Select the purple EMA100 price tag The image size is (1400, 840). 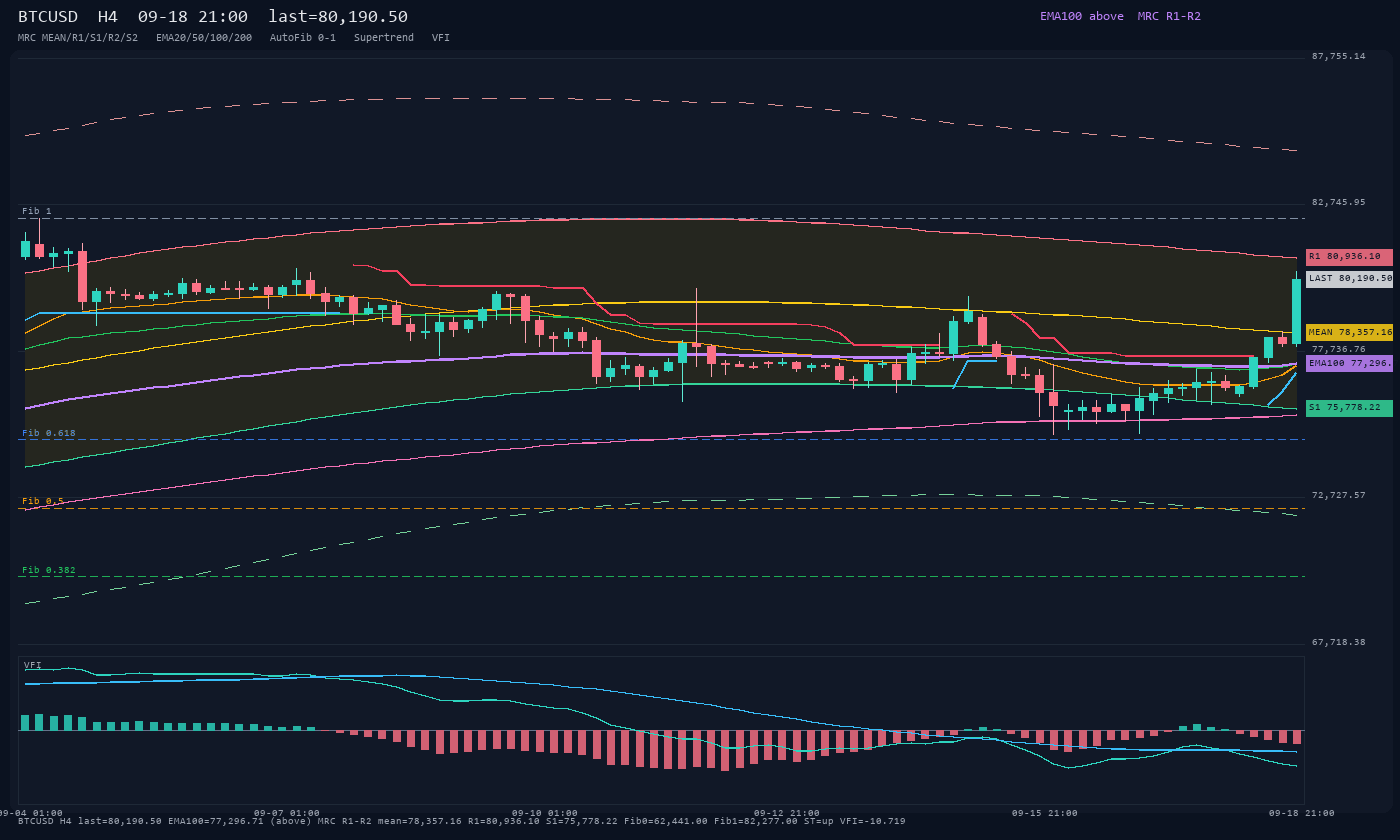tap(1349, 363)
